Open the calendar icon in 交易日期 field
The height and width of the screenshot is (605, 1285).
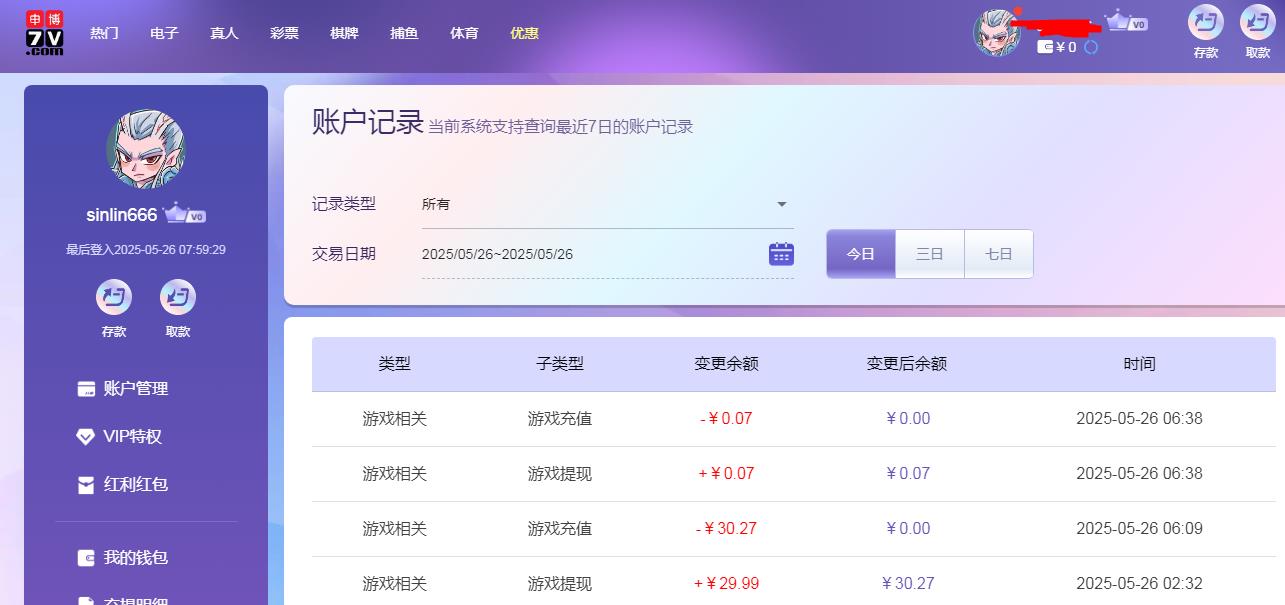tap(780, 253)
